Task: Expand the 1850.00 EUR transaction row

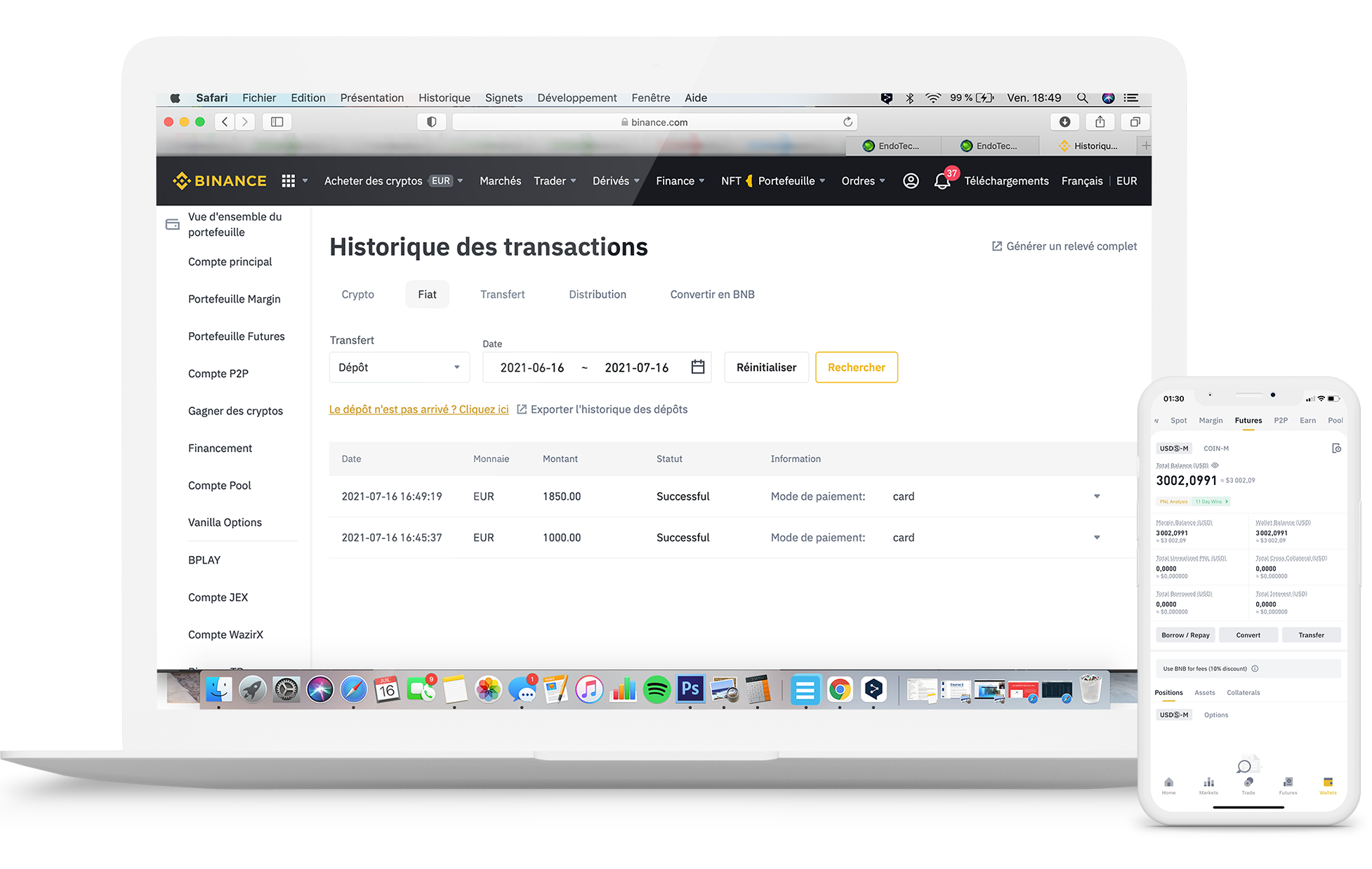Action: pyautogui.click(x=1096, y=496)
